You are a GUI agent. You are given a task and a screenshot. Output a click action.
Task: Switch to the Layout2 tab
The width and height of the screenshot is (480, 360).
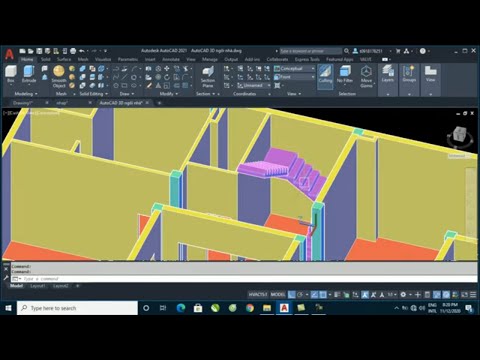coord(60,286)
